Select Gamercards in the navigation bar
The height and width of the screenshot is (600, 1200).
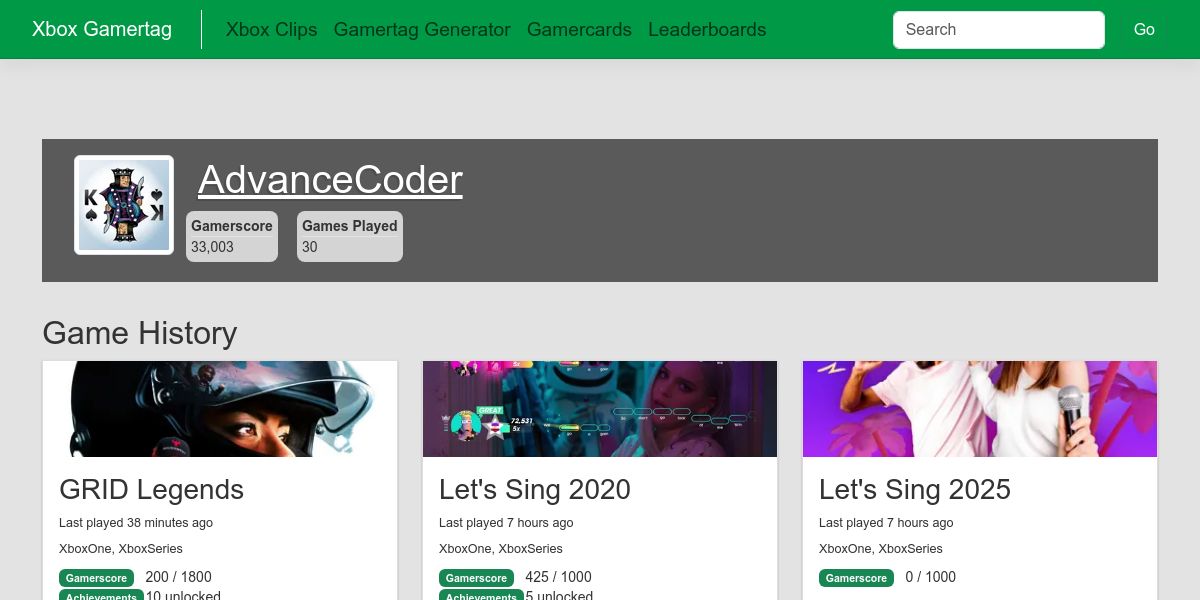[579, 29]
